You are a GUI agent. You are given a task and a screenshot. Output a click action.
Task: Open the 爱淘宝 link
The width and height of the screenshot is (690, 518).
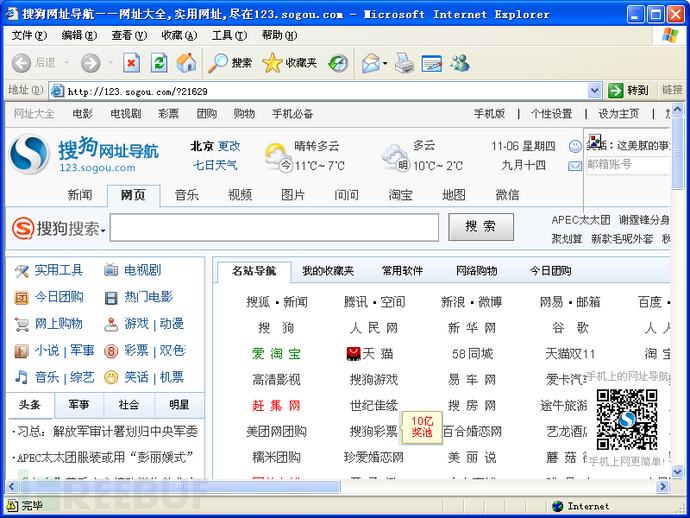click(x=276, y=353)
